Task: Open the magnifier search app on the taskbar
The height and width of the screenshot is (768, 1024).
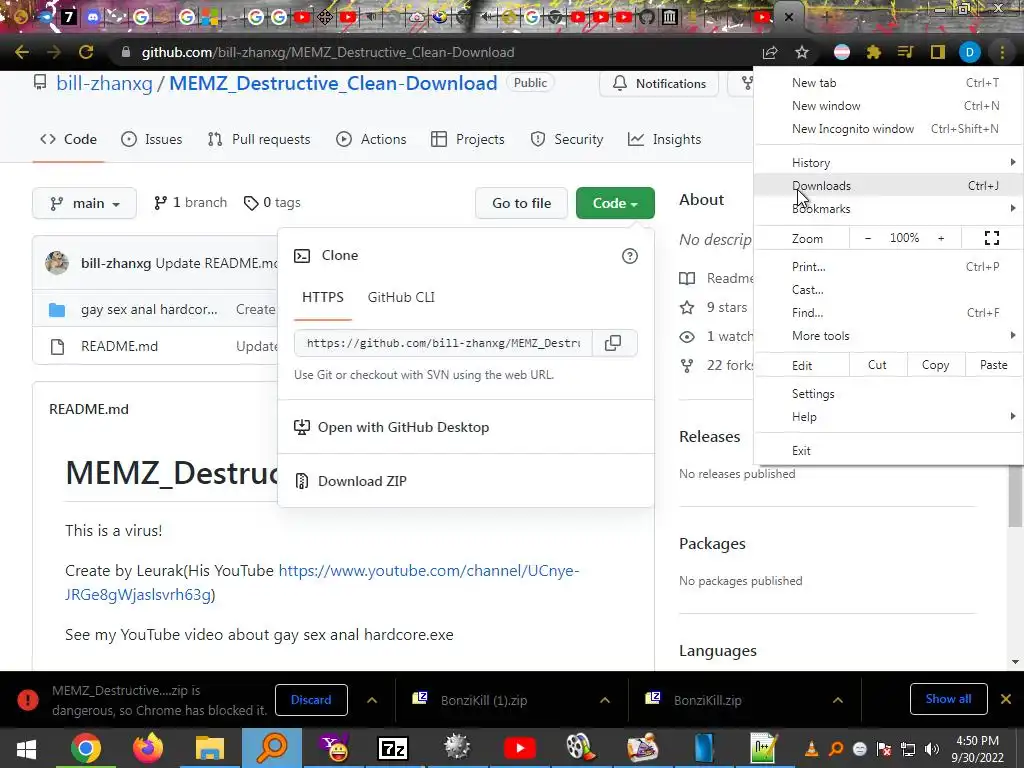Action: [272, 748]
